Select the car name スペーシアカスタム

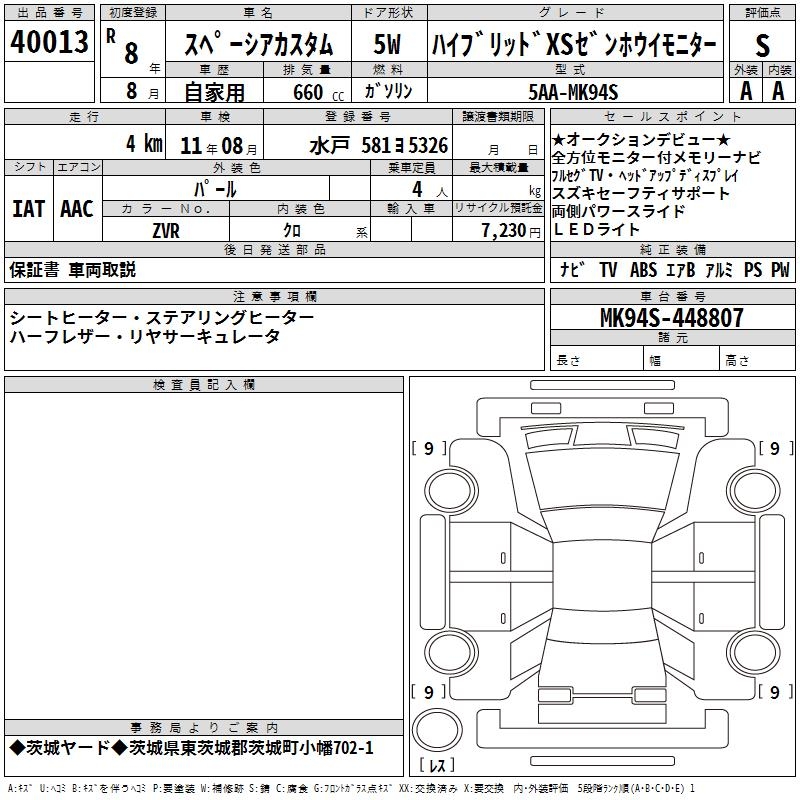(x=259, y=44)
